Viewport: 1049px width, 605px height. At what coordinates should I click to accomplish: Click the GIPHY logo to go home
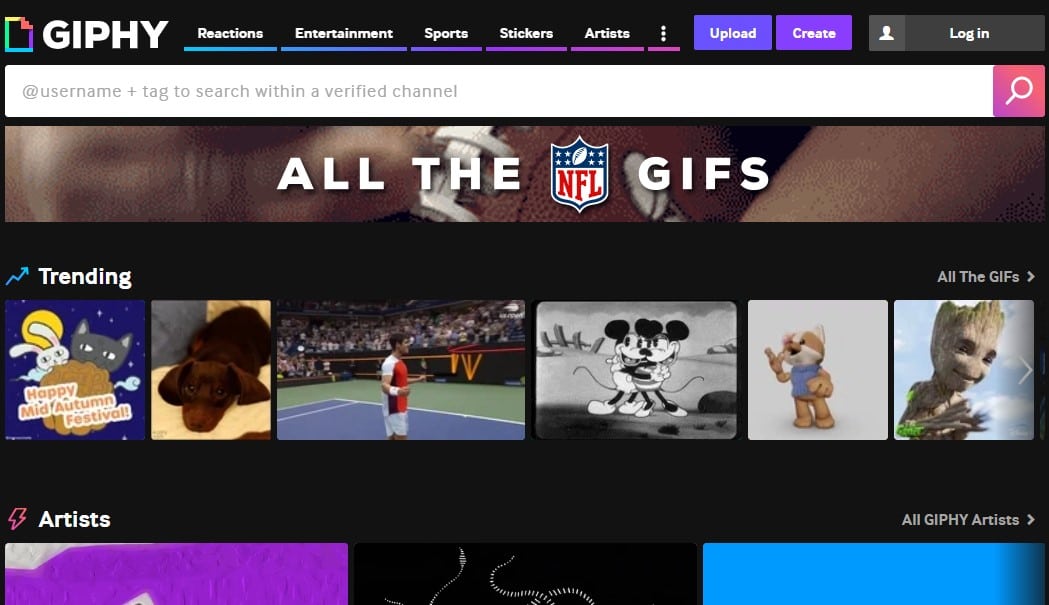(86, 33)
